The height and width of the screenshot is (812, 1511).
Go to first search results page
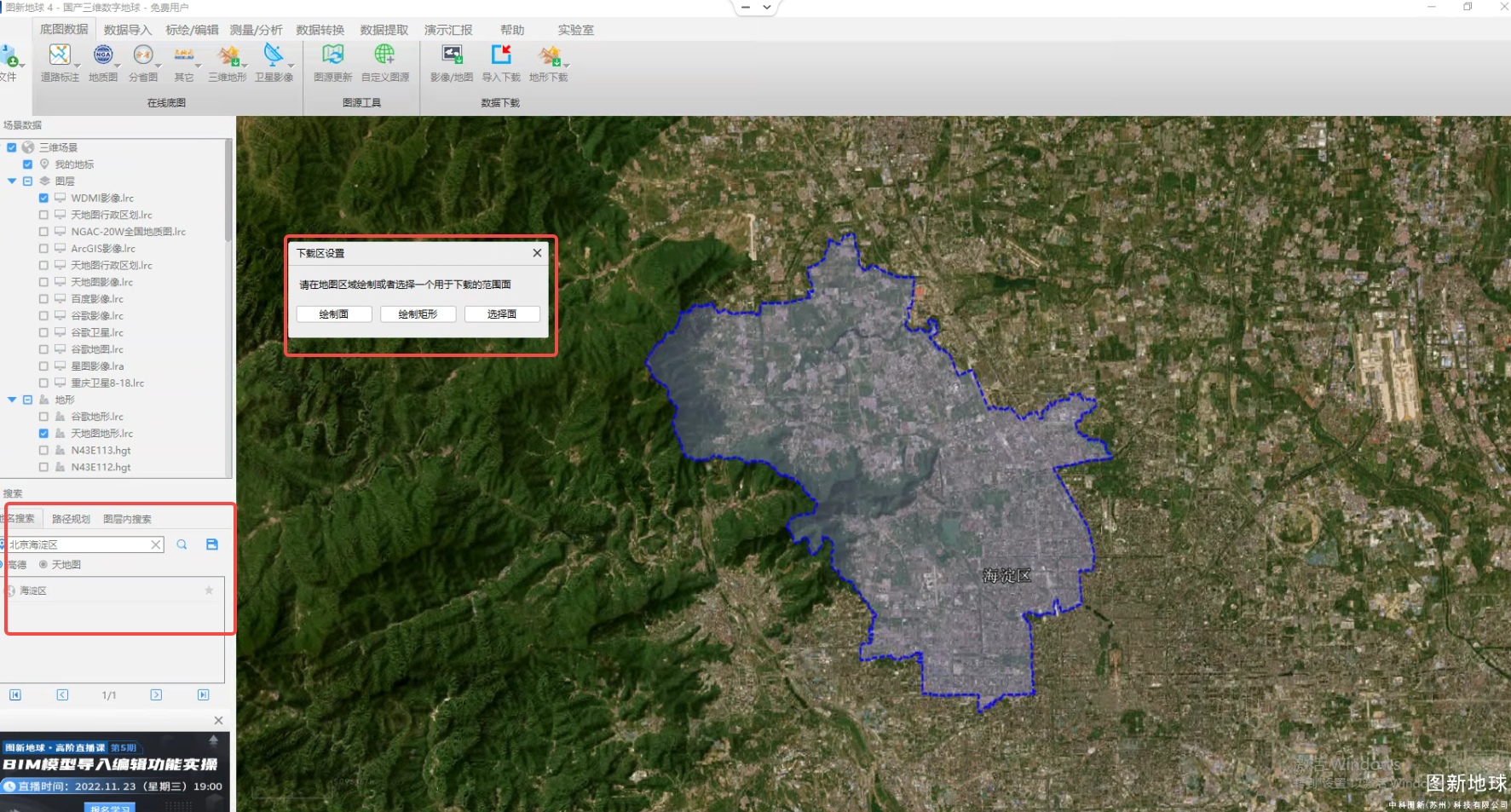[x=15, y=694]
